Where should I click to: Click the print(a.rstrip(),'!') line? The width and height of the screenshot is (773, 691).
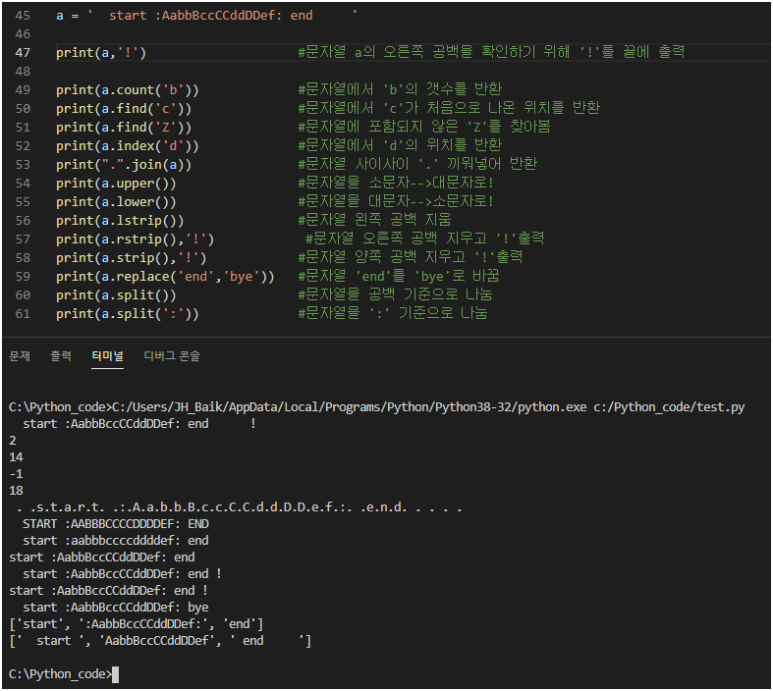tap(135, 240)
